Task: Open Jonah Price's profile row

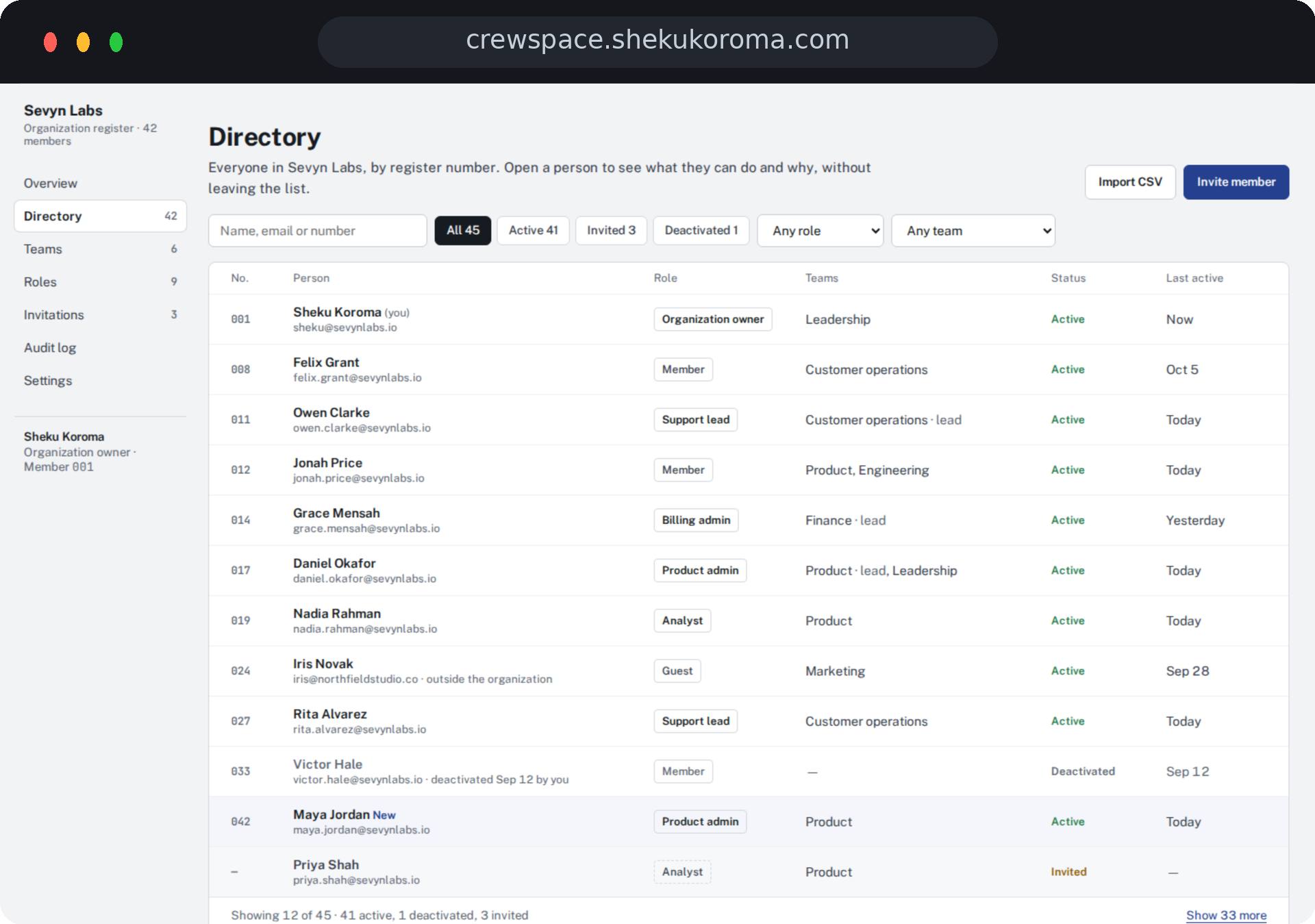Action: 749,470
